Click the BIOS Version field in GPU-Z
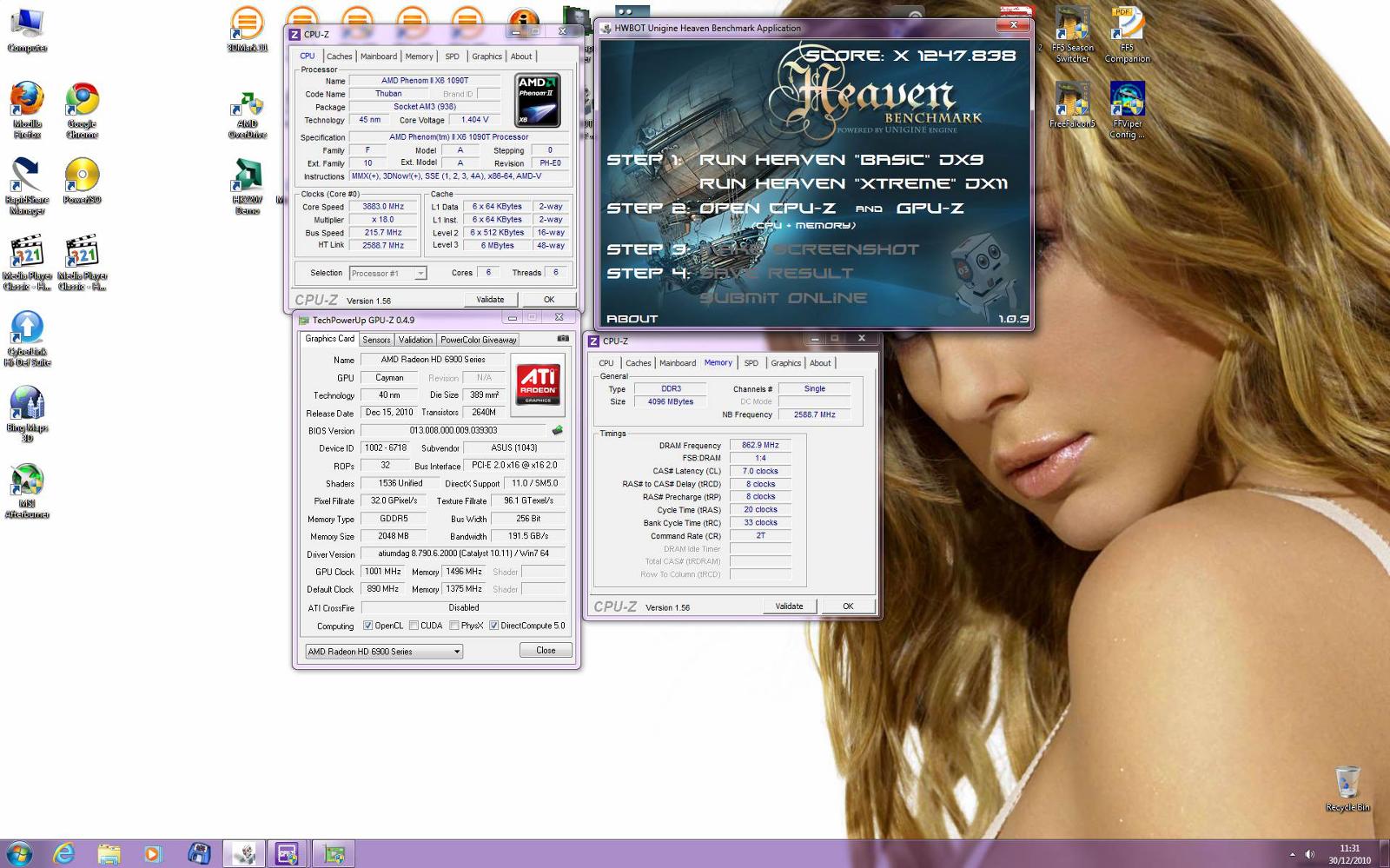 pyautogui.click(x=453, y=431)
